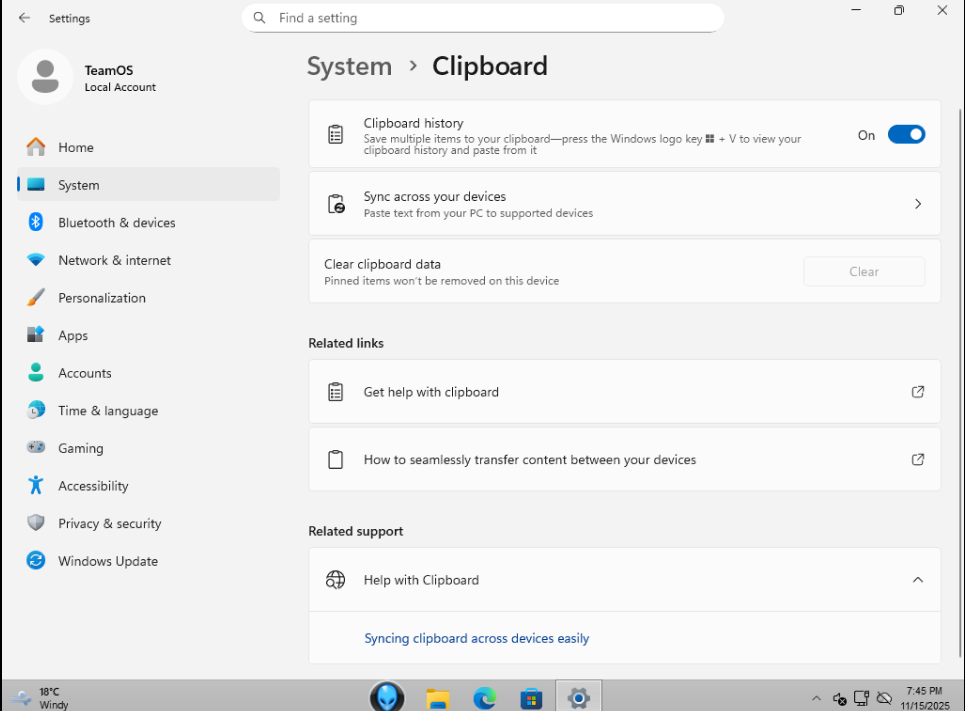
Task: Click System in the breadcrumb
Action: [x=349, y=66]
